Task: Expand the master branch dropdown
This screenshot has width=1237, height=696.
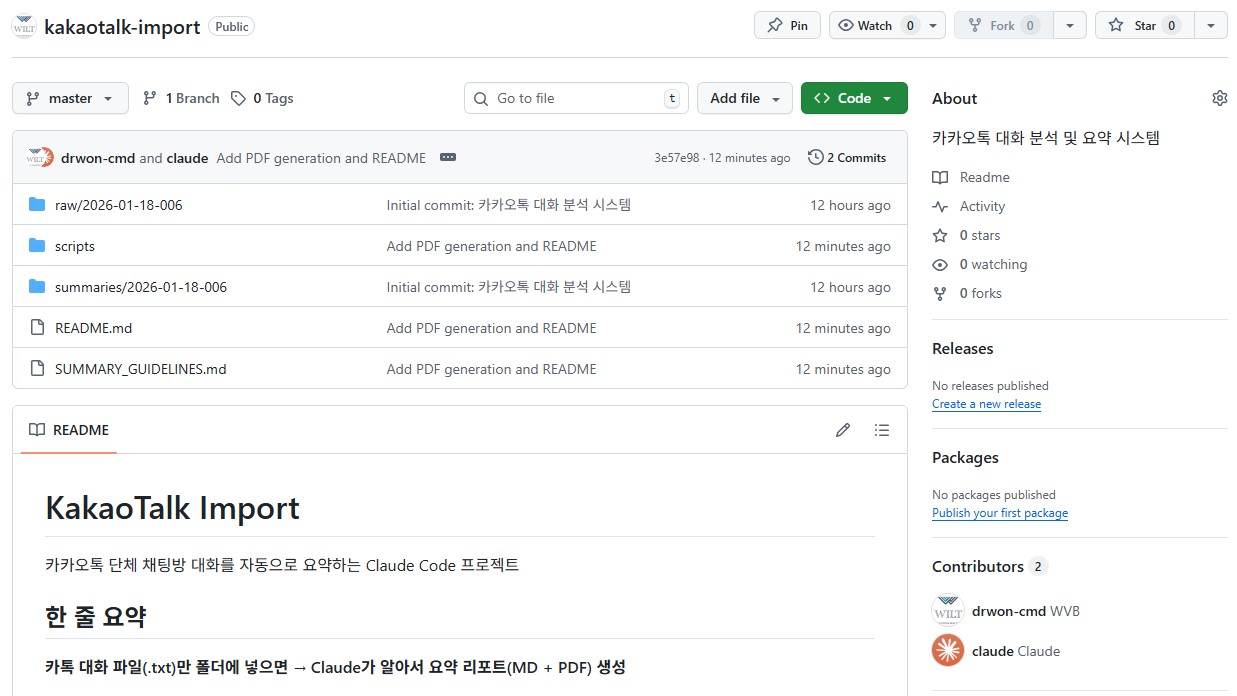Action: click(70, 98)
